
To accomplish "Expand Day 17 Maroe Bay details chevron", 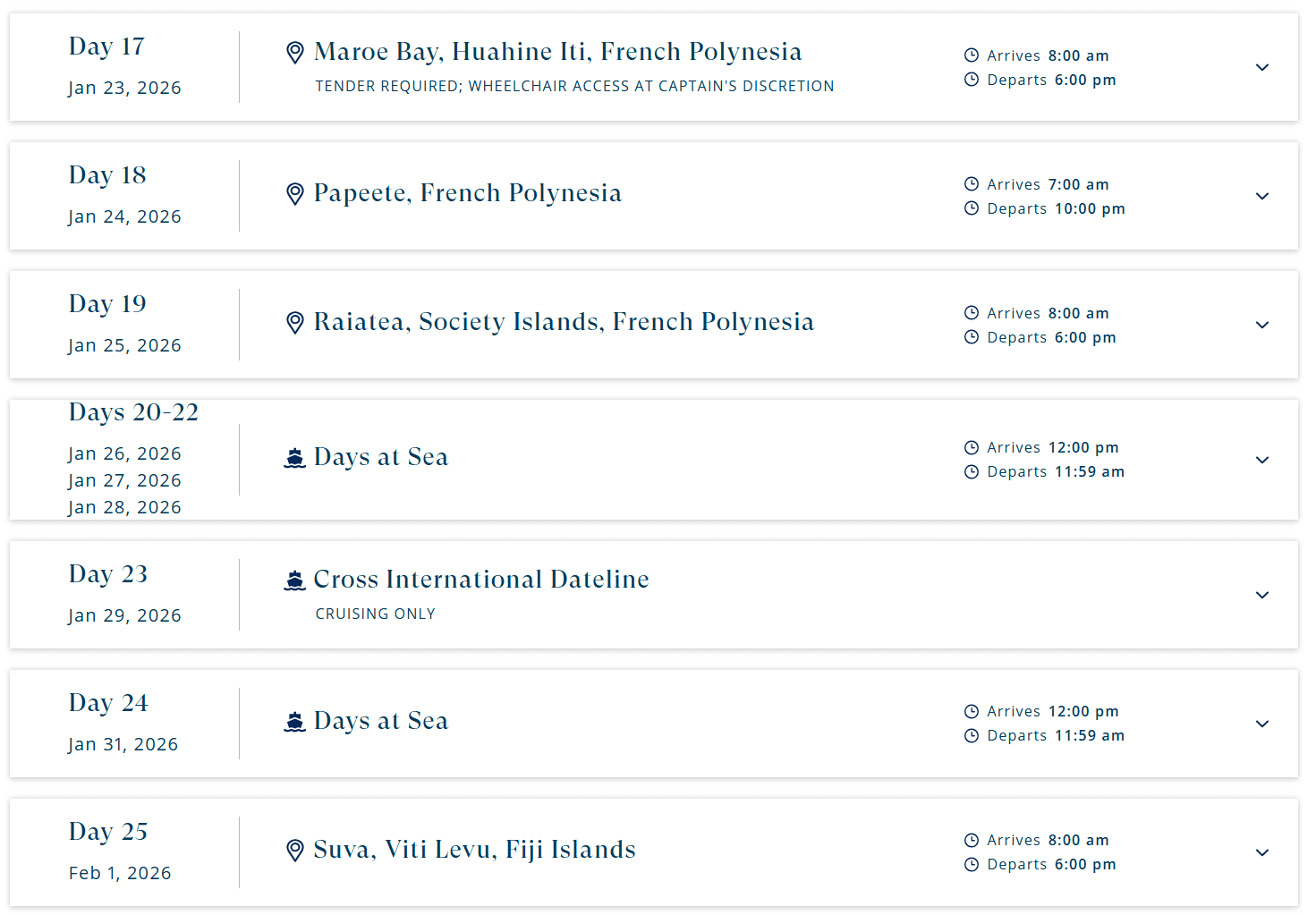I will (1262, 67).
